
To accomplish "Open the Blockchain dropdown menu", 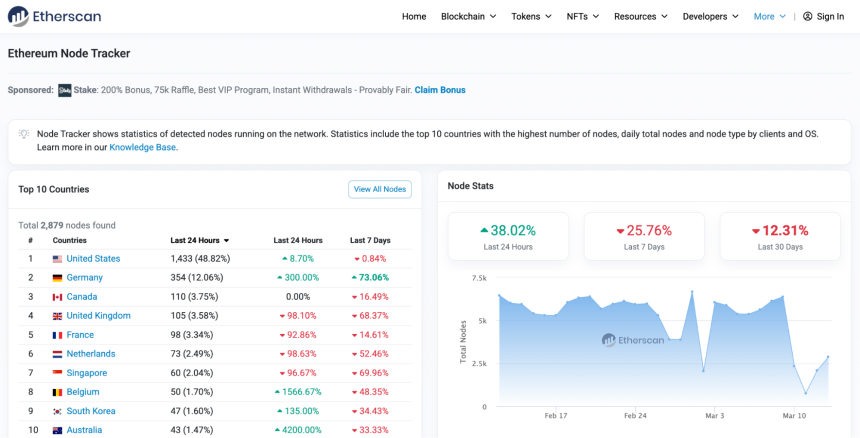I will click(x=468, y=16).
